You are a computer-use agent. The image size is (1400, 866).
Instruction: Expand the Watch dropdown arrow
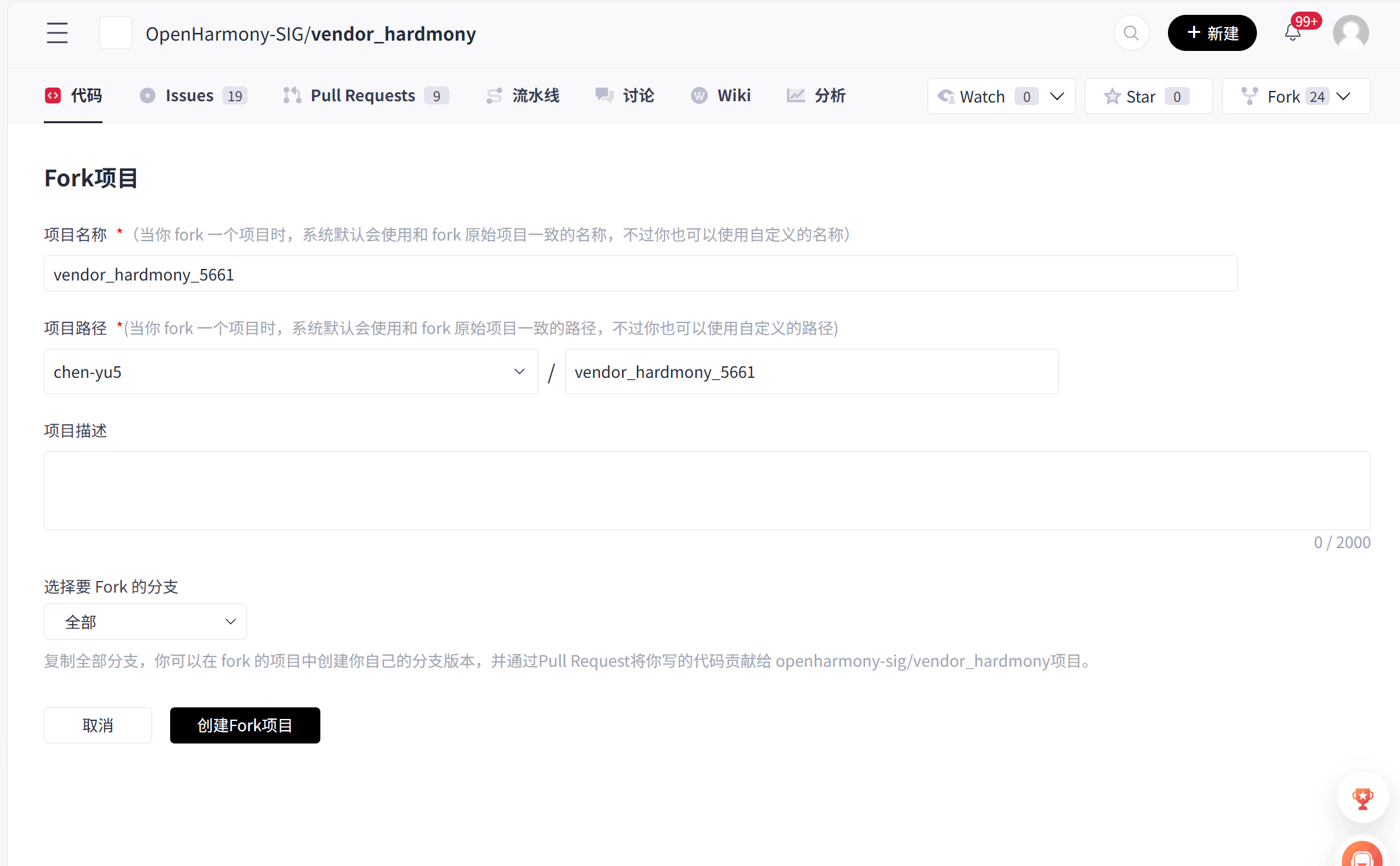[x=1057, y=96]
